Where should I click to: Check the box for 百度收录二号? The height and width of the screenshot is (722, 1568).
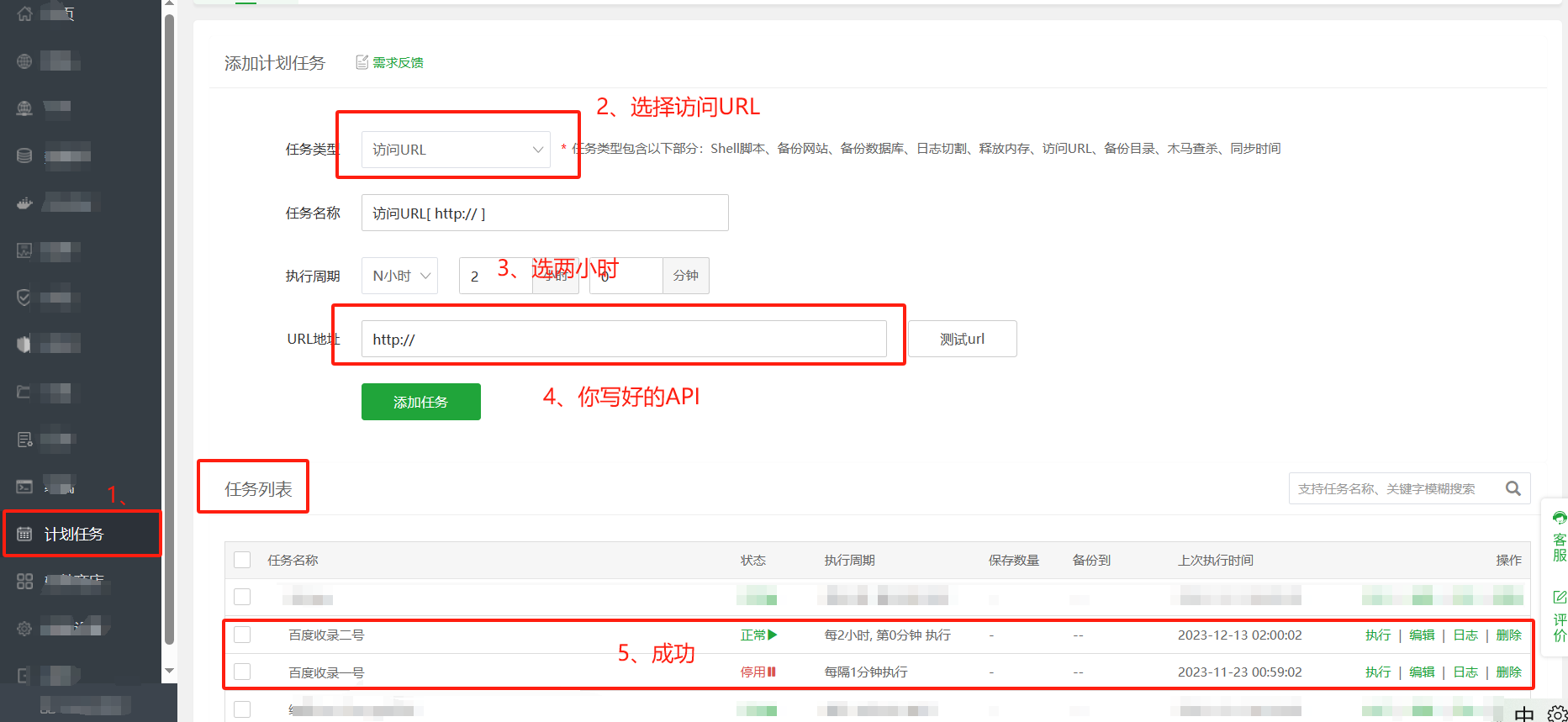[242, 635]
